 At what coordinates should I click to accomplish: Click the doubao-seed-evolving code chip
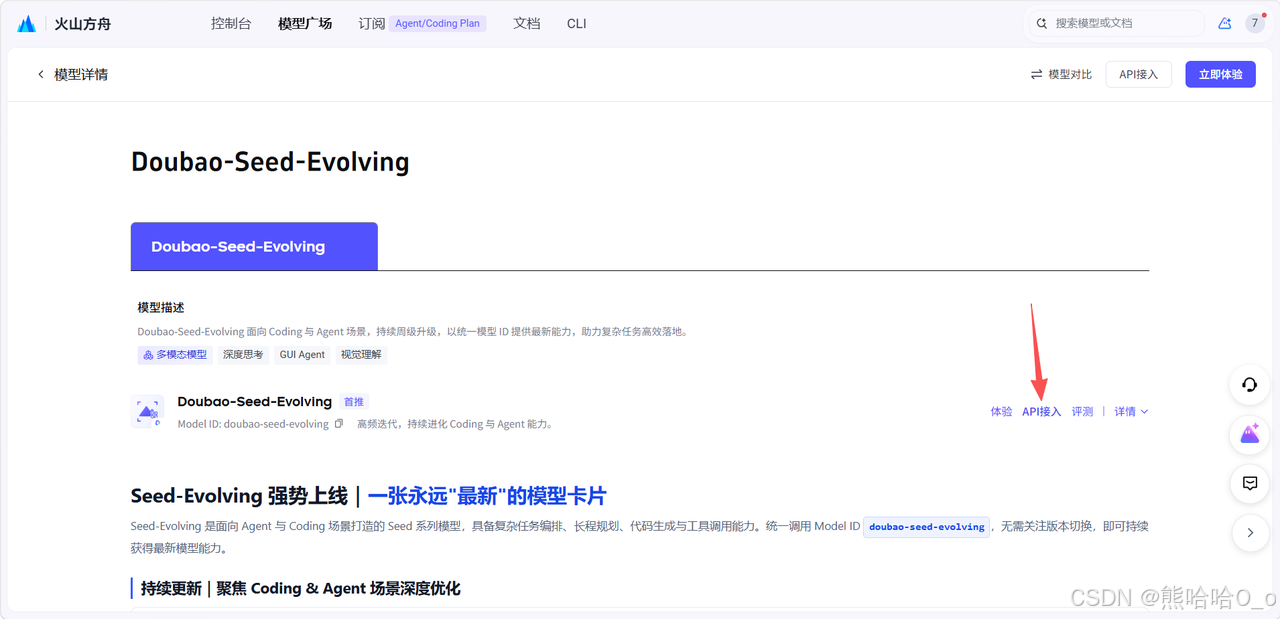(x=927, y=527)
